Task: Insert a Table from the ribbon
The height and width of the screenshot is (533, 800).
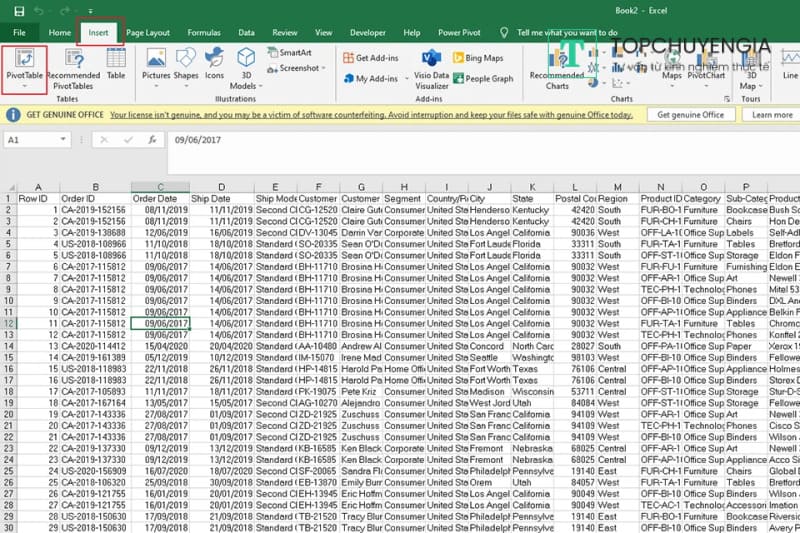Action: [116, 62]
